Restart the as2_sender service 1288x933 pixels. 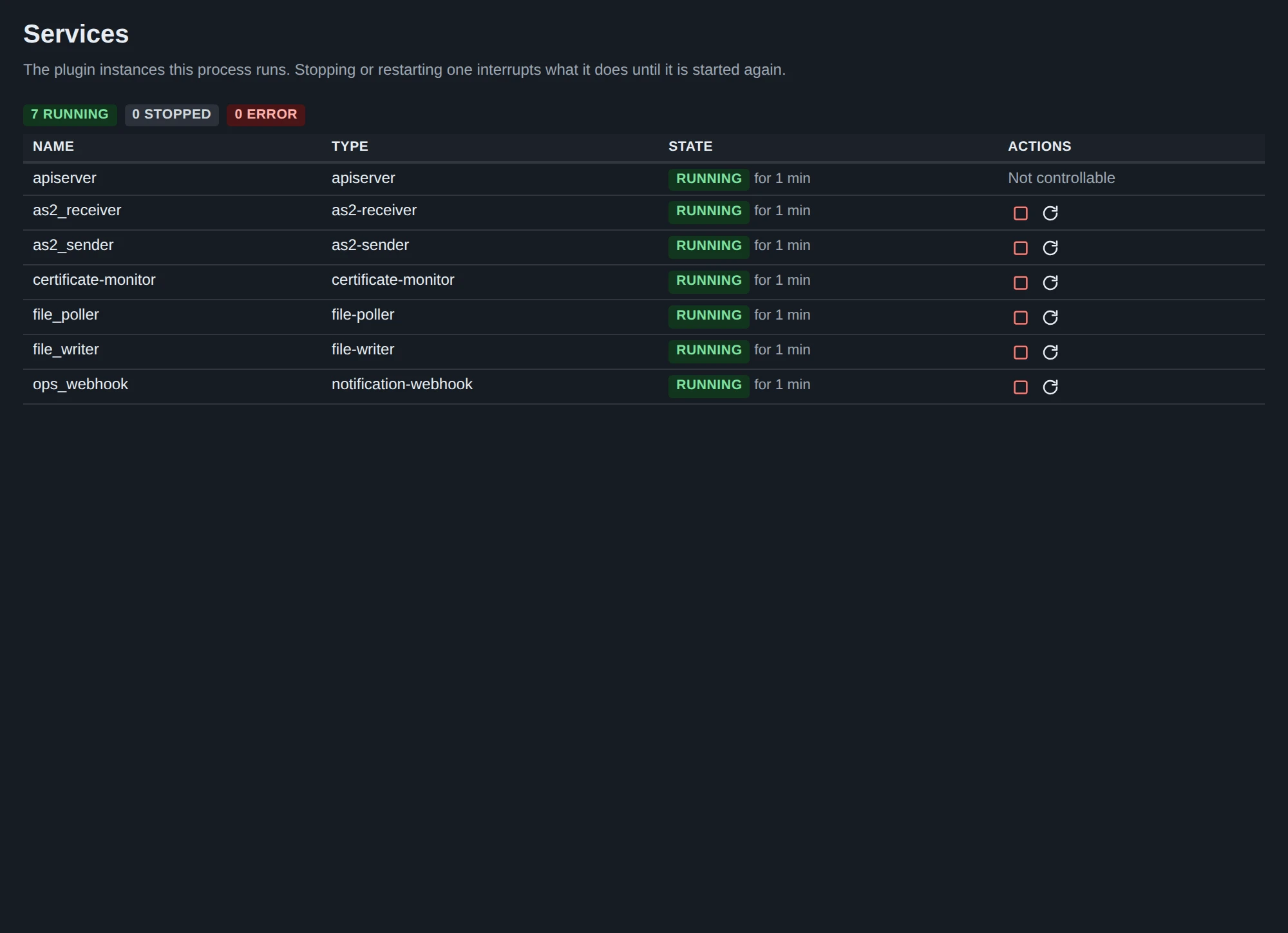pyautogui.click(x=1050, y=248)
